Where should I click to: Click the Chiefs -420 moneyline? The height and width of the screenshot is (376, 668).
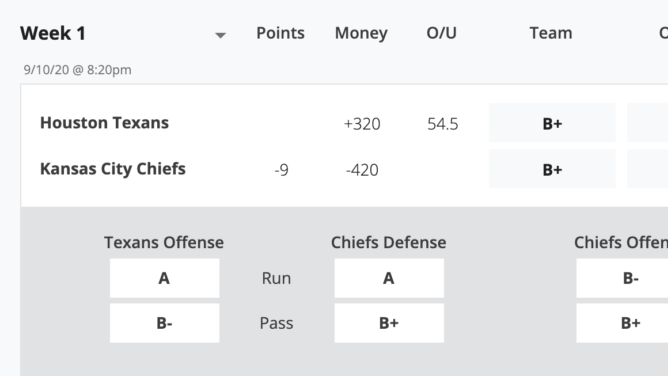coord(362,170)
